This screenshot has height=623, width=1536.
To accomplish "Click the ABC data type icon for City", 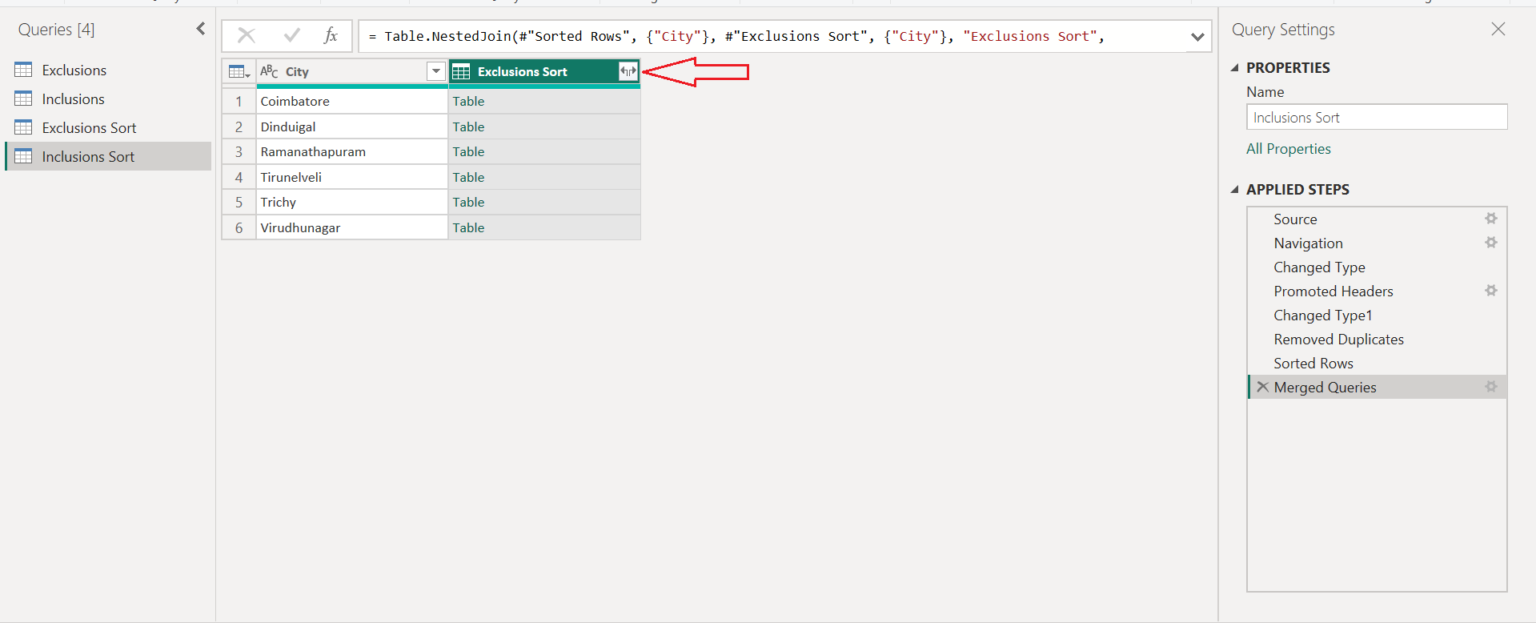I will coord(269,71).
